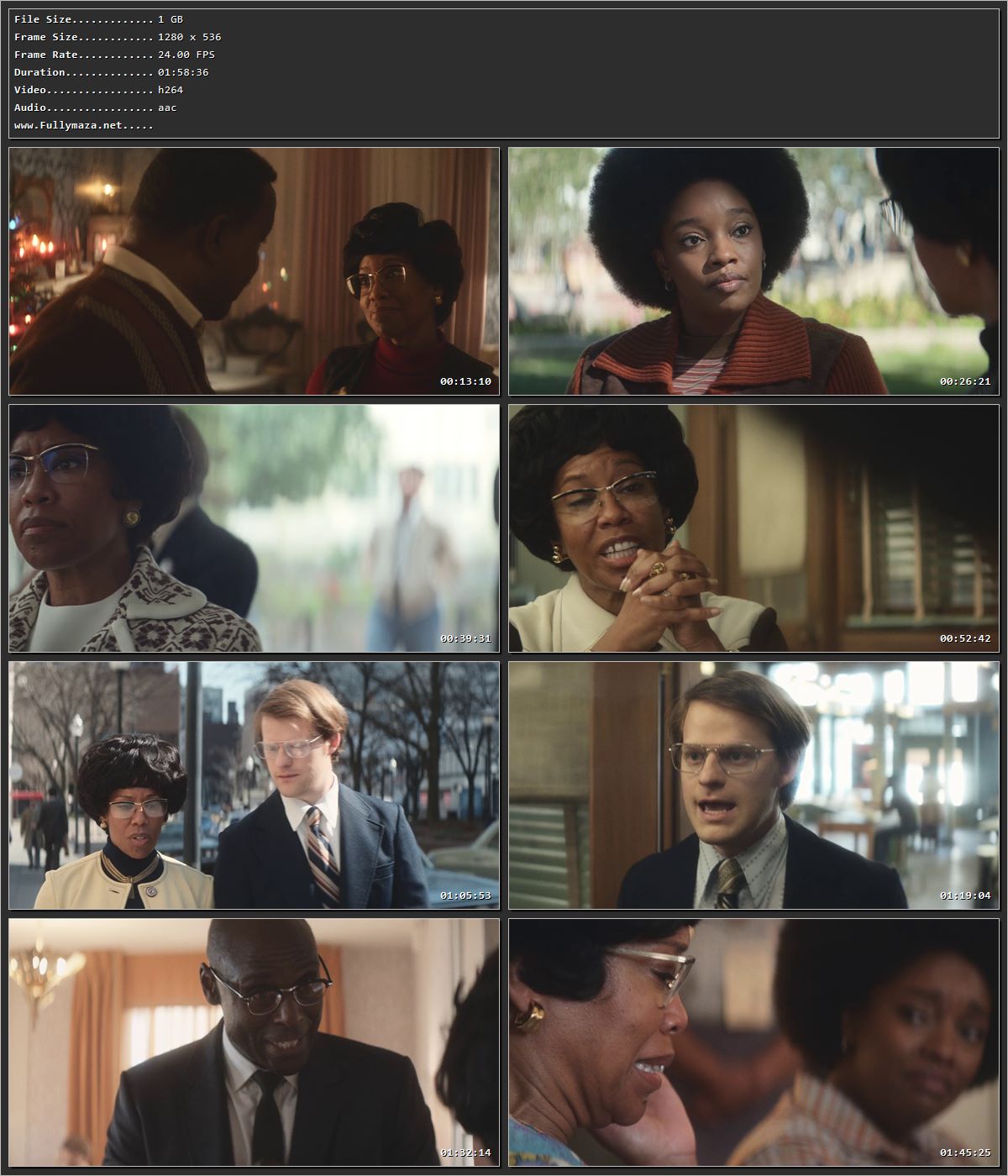The height and width of the screenshot is (1176, 1008).
Task: Click the Duration value 01:58:36
Action: [183, 72]
